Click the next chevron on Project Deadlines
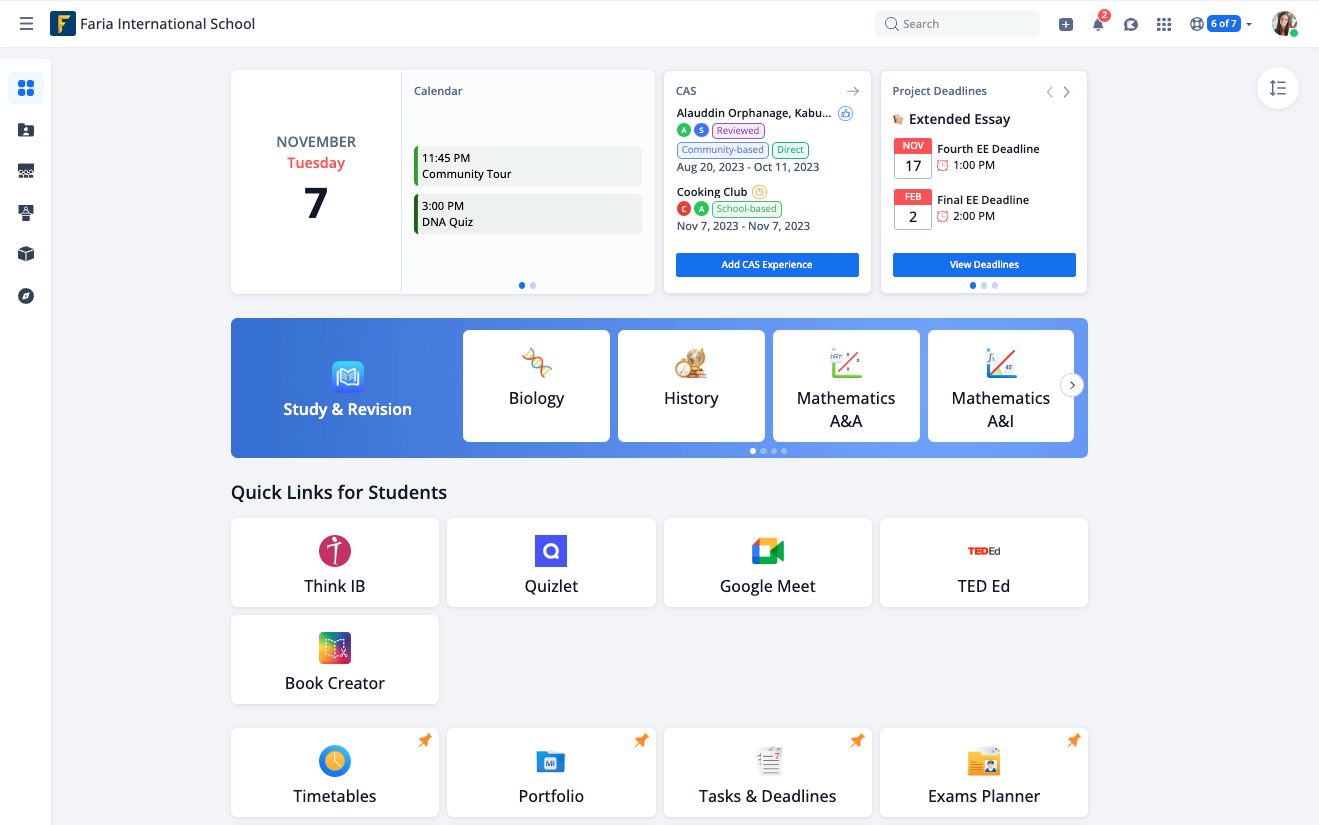The width and height of the screenshot is (1319, 825). (x=1066, y=91)
